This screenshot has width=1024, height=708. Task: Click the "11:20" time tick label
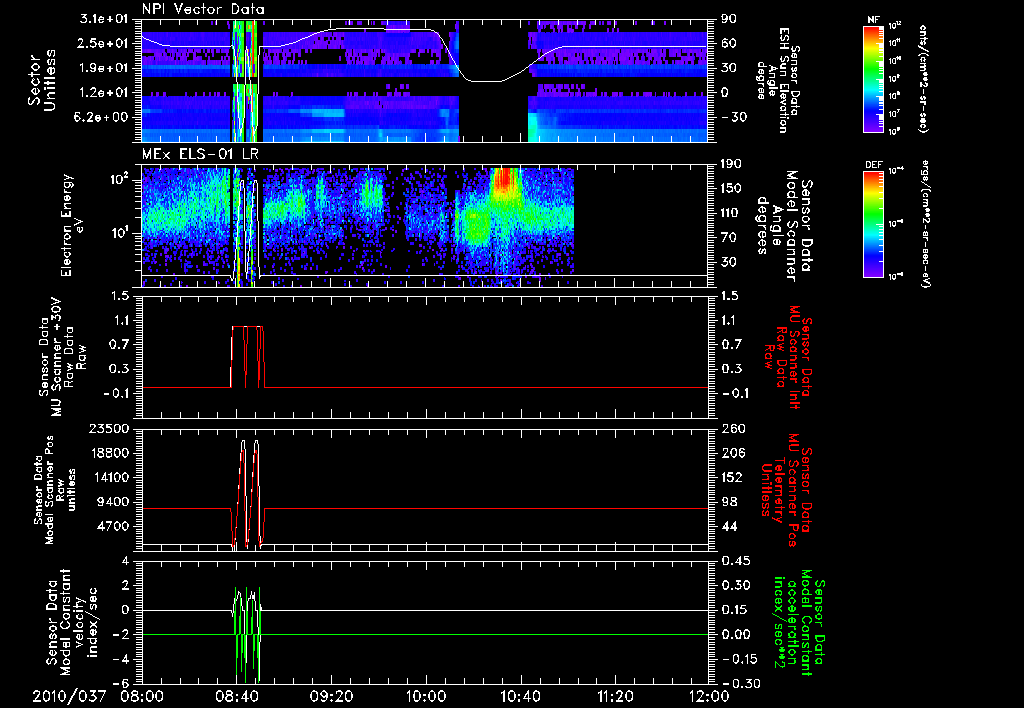615,696
